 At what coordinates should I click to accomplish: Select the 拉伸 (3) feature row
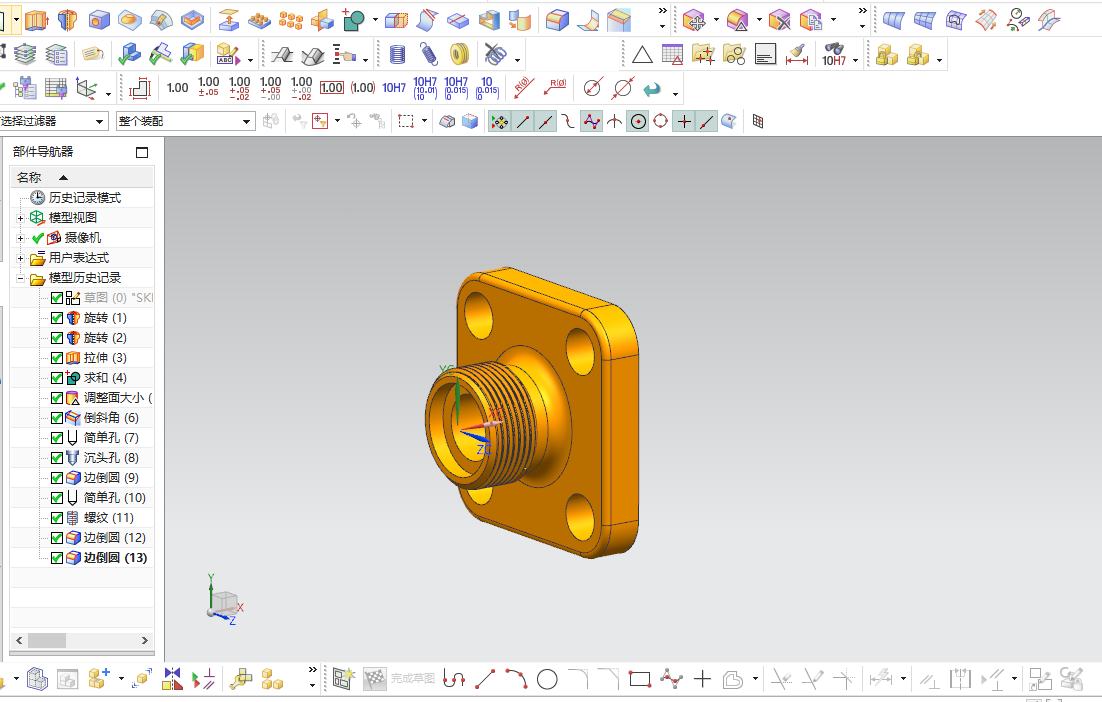pyautogui.click(x=105, y=358)
